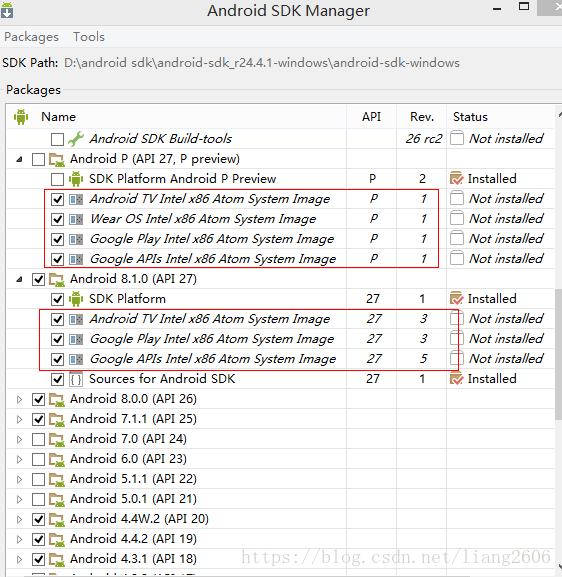The height and width of the screenshot is (577, 562).
Task: Uncheck Android 8.0.0 (API 26) checkbox
Action: coord(38,399)
